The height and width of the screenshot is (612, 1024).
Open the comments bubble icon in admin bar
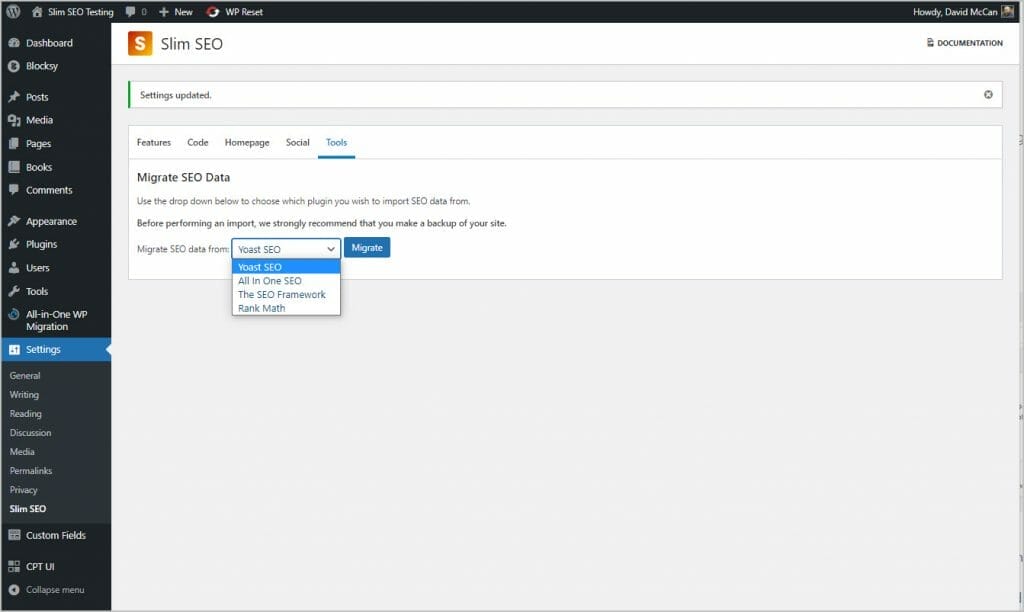click(131, 12)
